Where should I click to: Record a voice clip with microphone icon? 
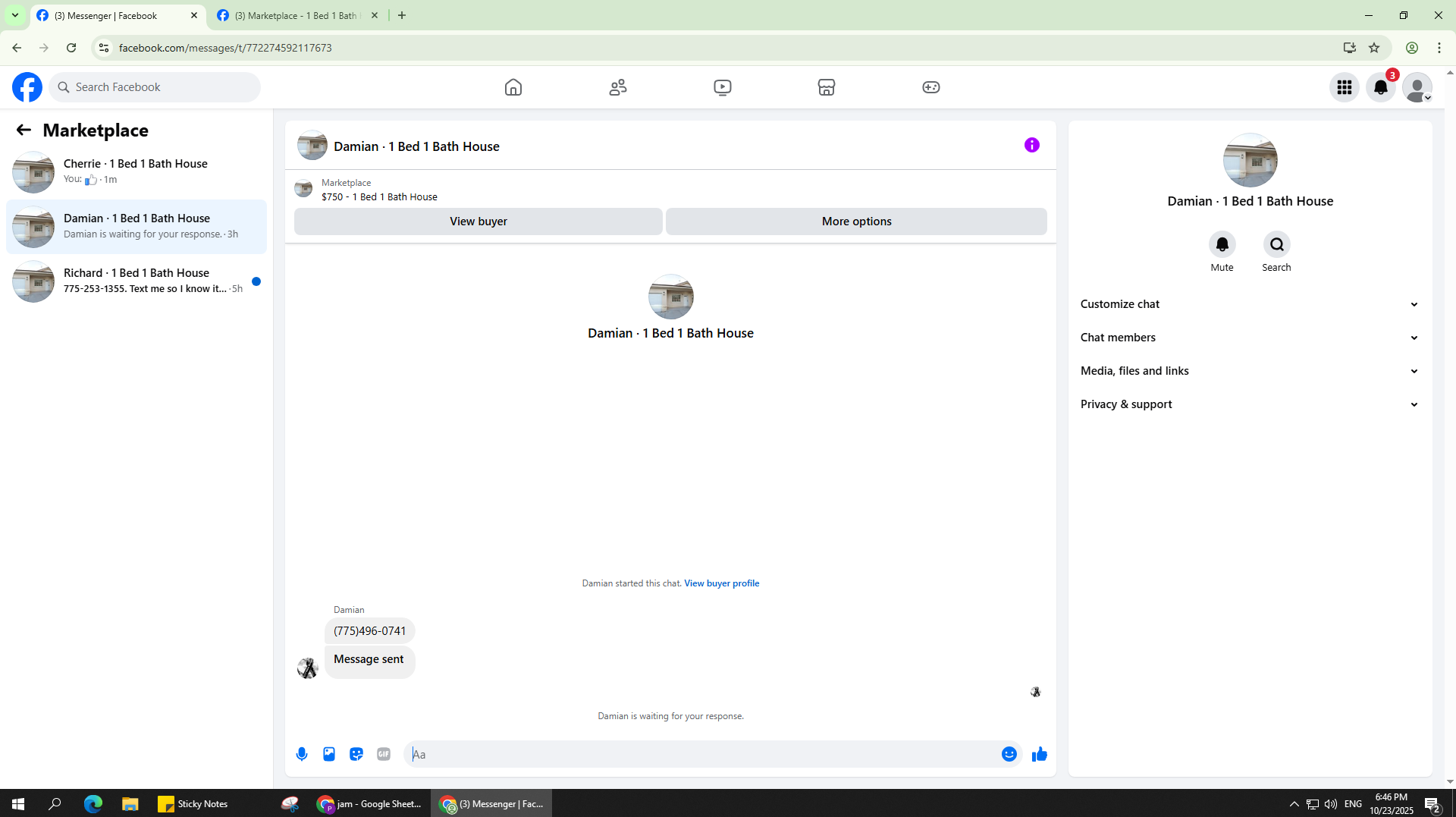pyautogui.click(x=302, y=754)
